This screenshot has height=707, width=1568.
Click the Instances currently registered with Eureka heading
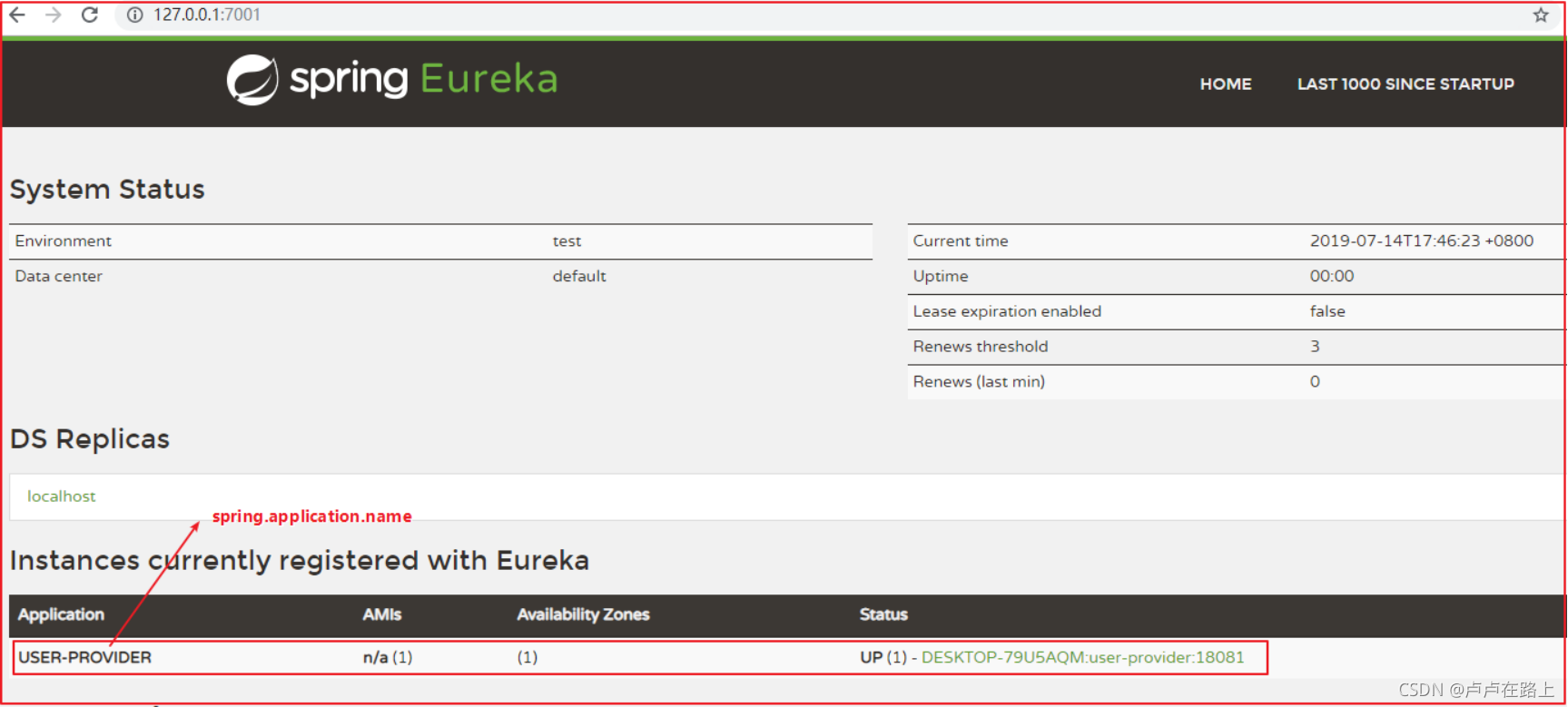300,561
